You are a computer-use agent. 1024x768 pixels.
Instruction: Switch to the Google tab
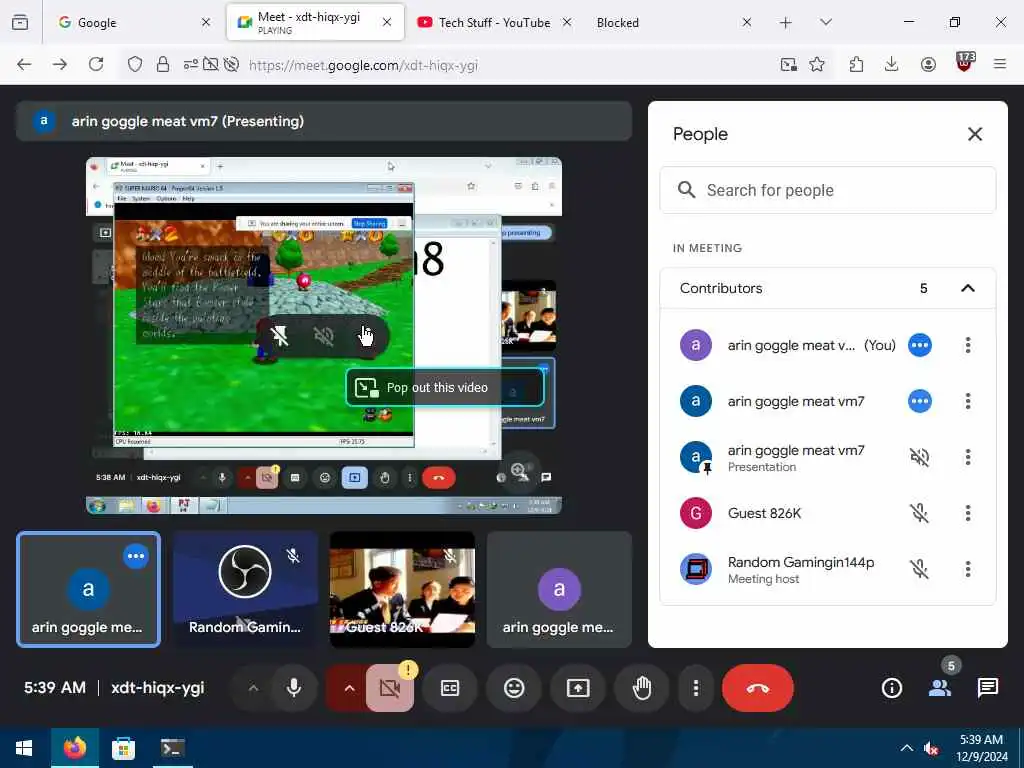coord(134,22)
